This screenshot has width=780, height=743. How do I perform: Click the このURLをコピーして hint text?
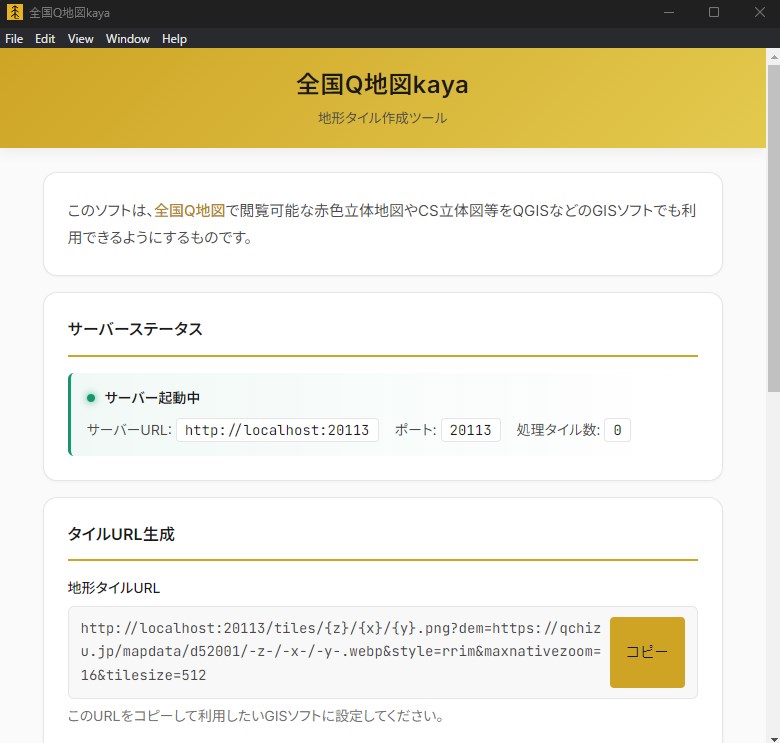(x=256, y=716)
